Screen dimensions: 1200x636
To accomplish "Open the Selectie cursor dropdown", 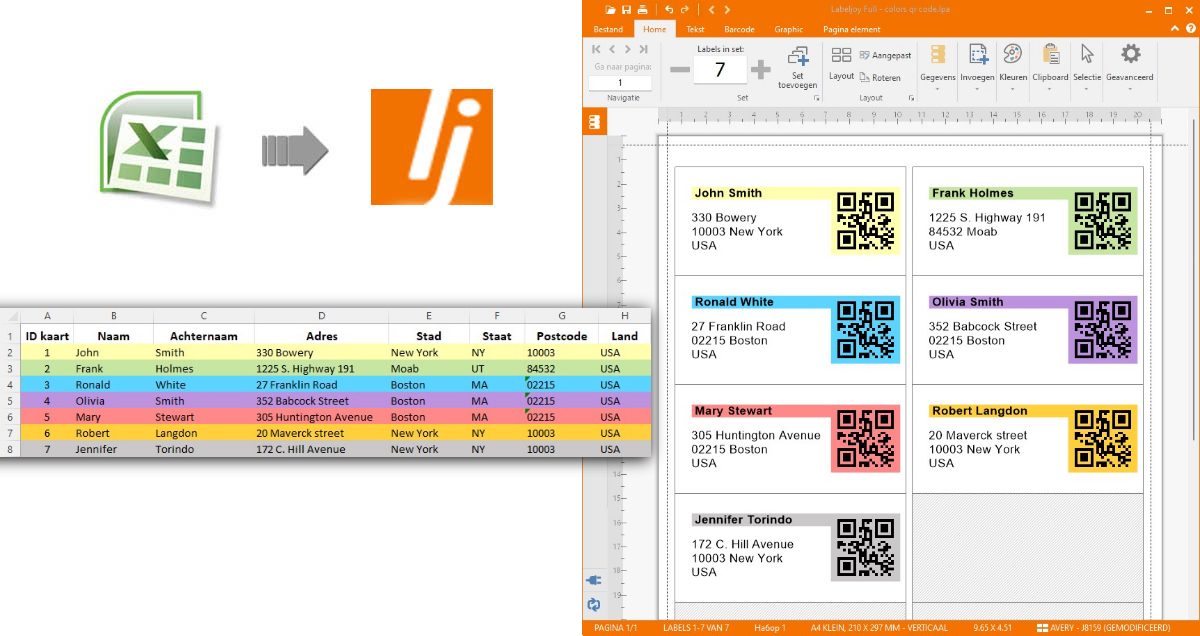I will click(x=1087, y=67).
